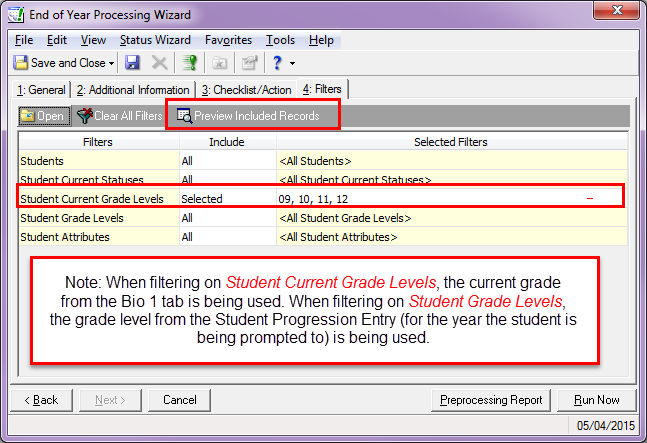Select the Student Attributes row

pos(323,237)
